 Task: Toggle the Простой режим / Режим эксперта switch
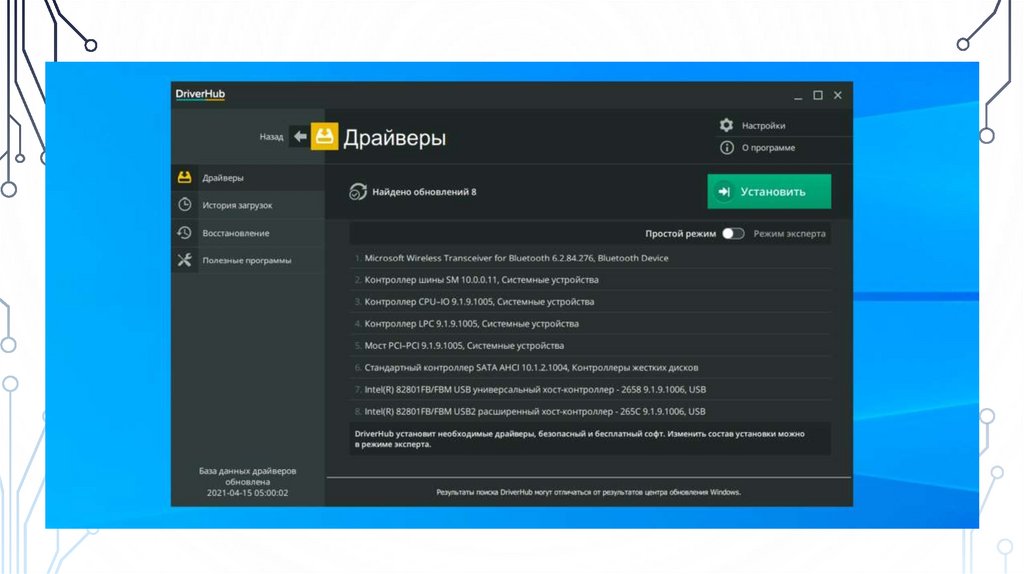[x=733, y=233]
